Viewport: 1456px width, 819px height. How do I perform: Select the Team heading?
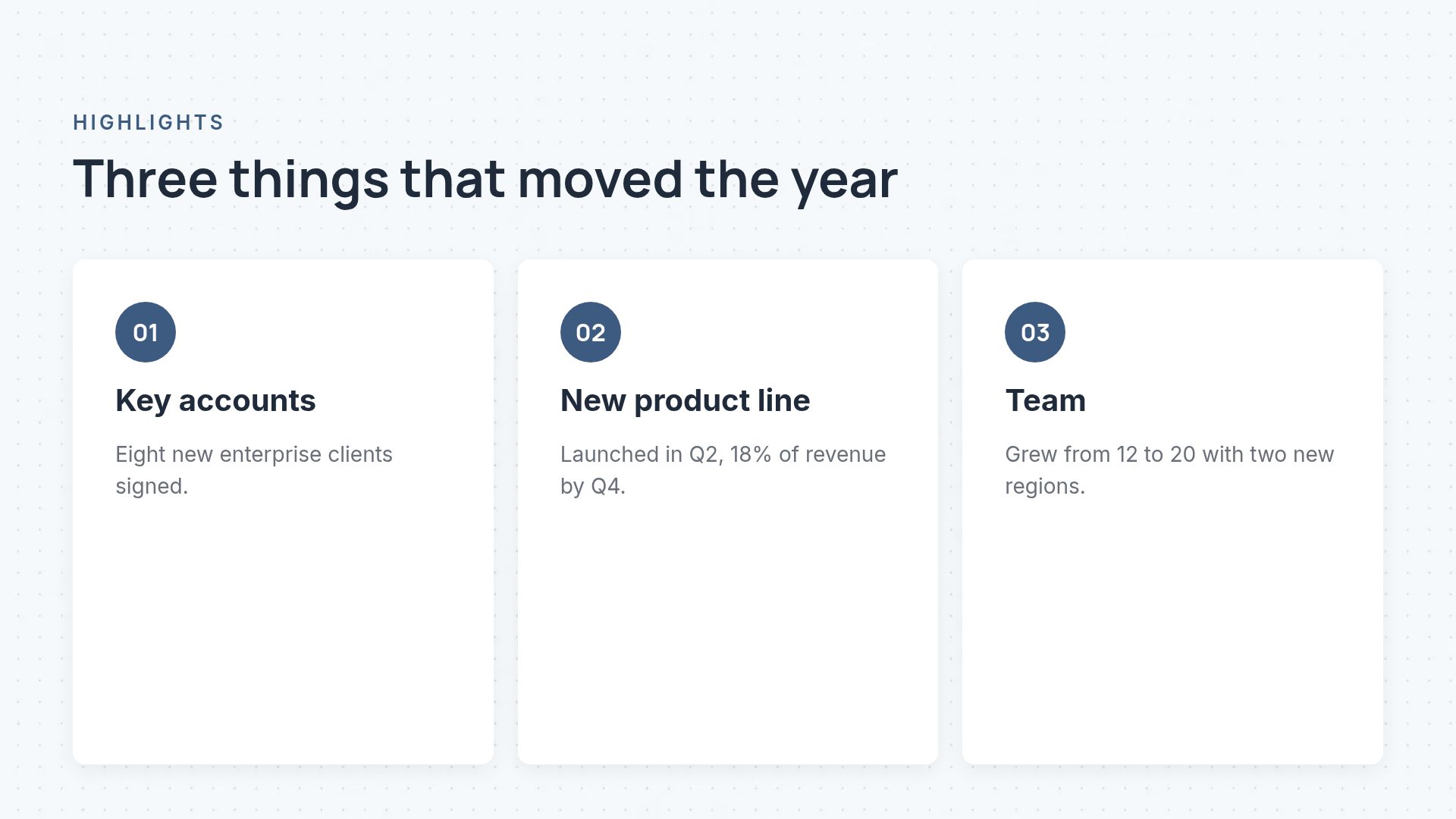(x=1045, y=400)
